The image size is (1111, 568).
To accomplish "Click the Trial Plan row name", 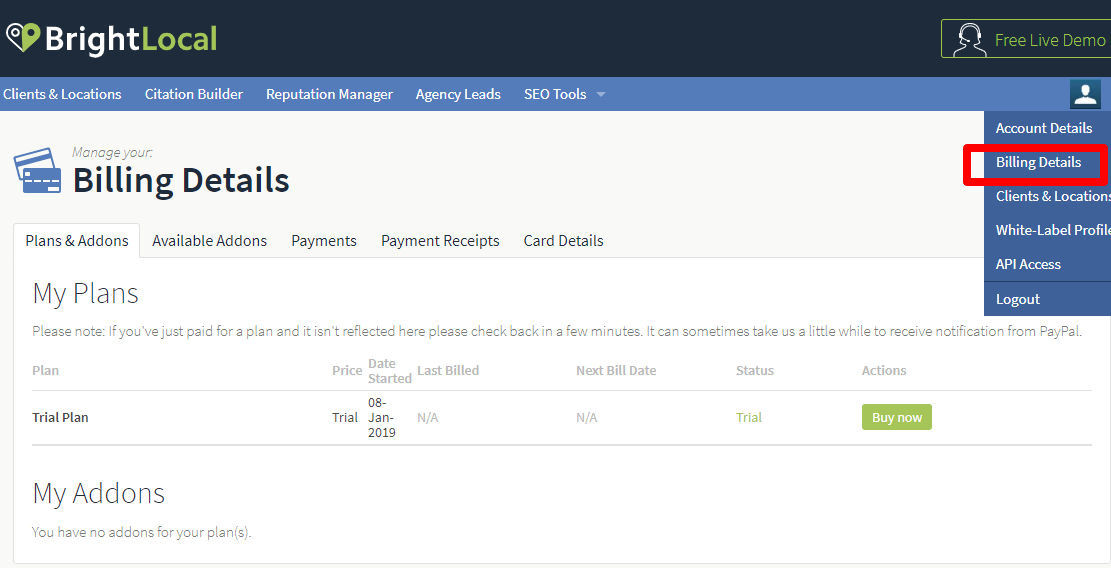I will pyautogui.click(x=60, y=417).
